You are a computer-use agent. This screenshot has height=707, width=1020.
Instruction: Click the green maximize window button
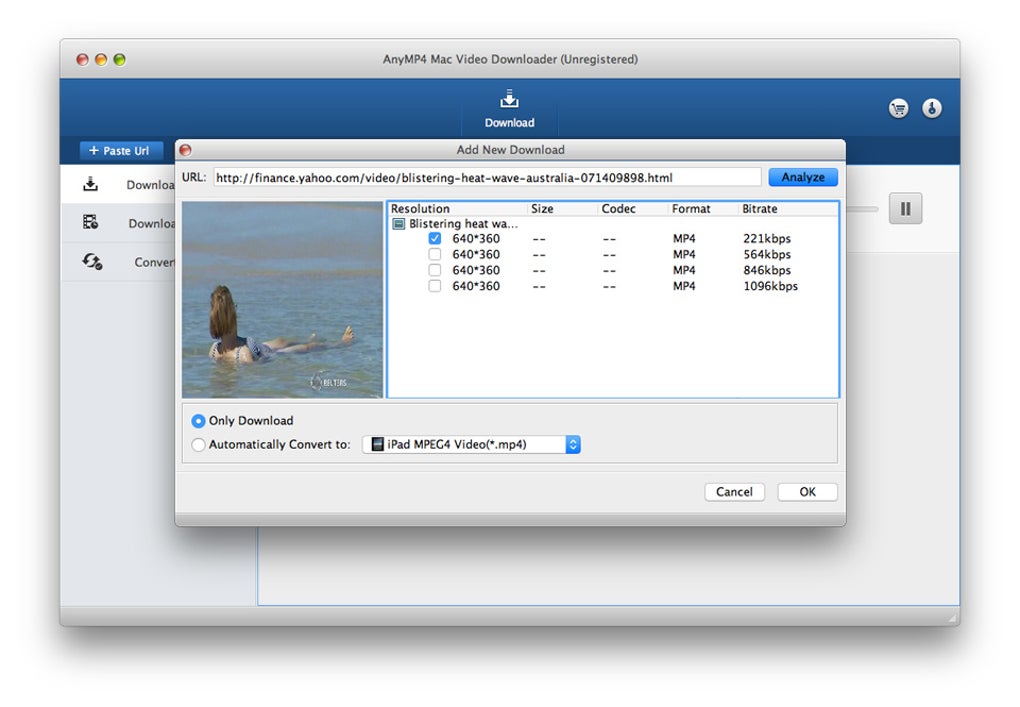(120, 60)
